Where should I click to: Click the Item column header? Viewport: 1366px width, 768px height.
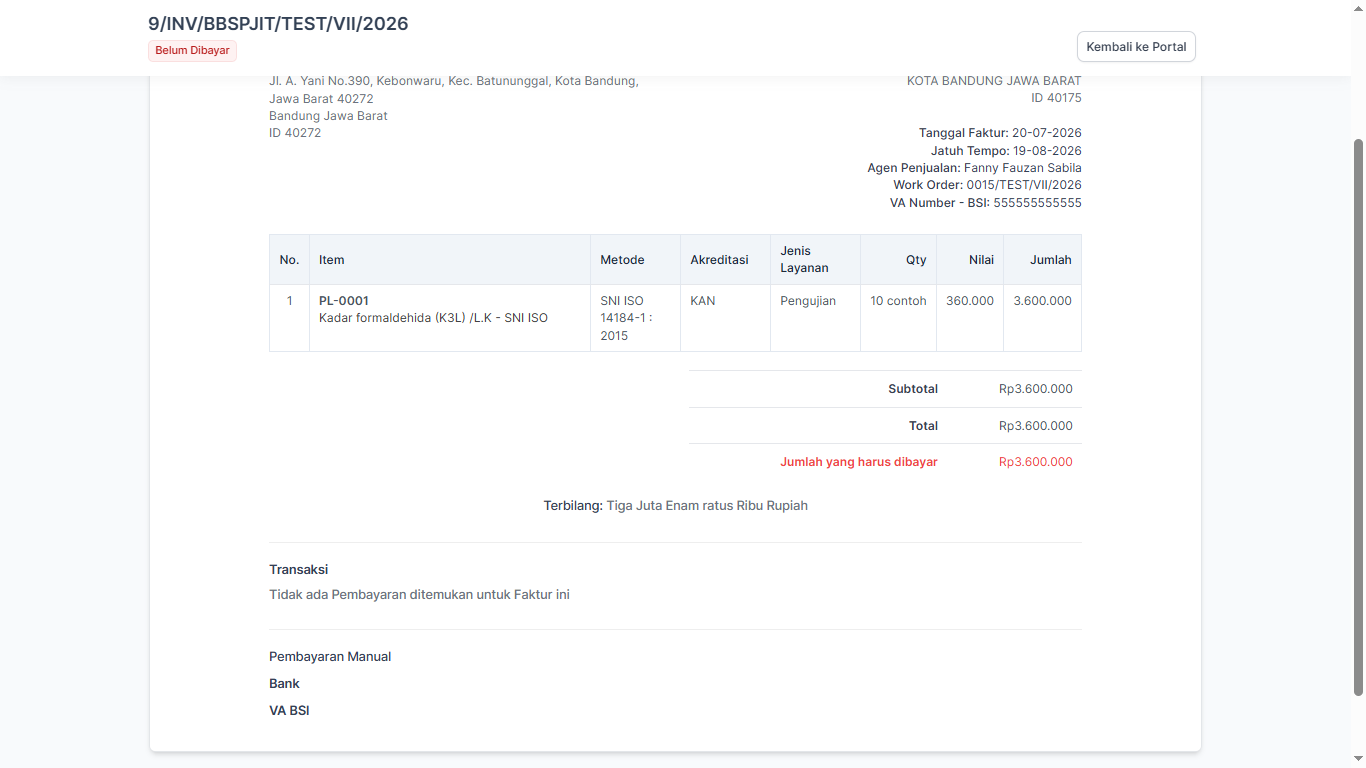click(332, 260)
